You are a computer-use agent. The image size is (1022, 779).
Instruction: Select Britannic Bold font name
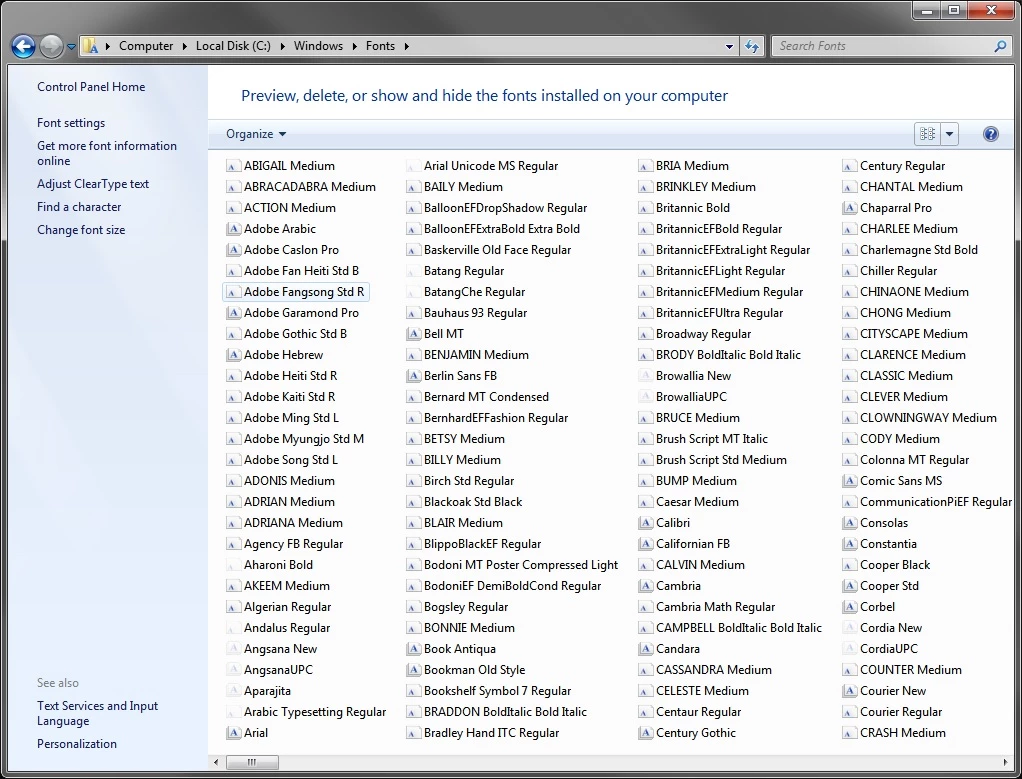click(x=693, y=209)
